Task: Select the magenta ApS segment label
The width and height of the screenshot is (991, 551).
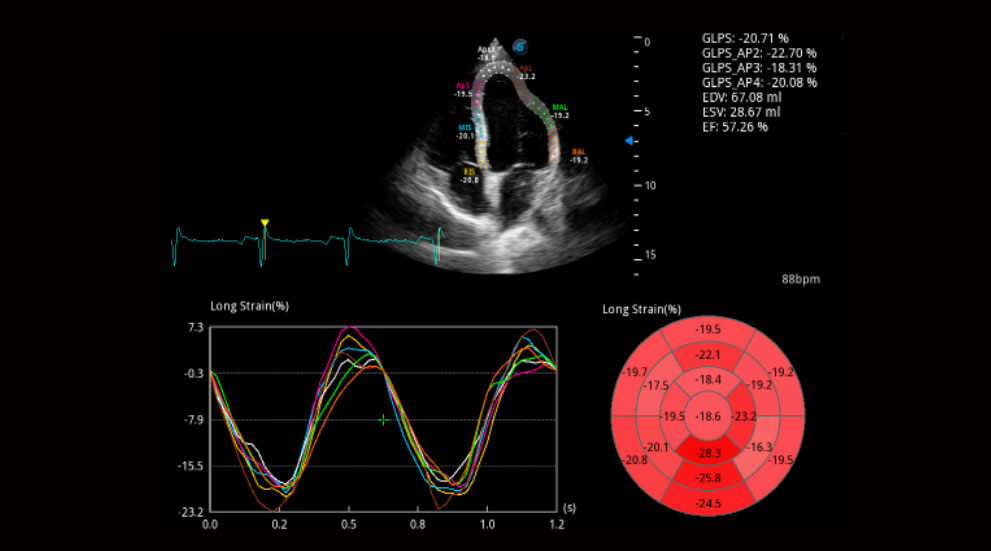Action: [463, 87]
